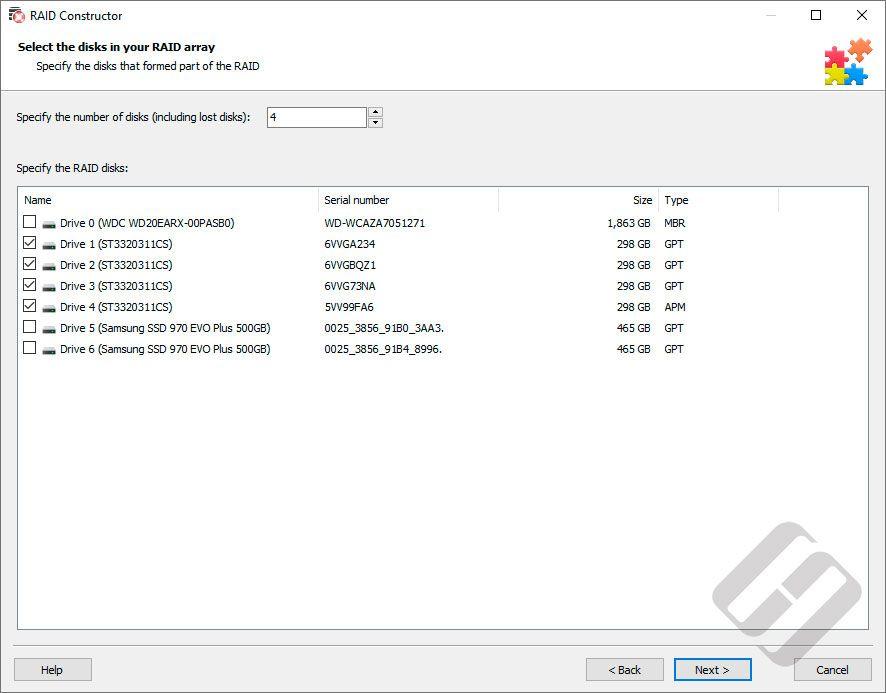886x693 pixels.
Task: Click the 1,863 GB size value
Action: click(629, 223)
